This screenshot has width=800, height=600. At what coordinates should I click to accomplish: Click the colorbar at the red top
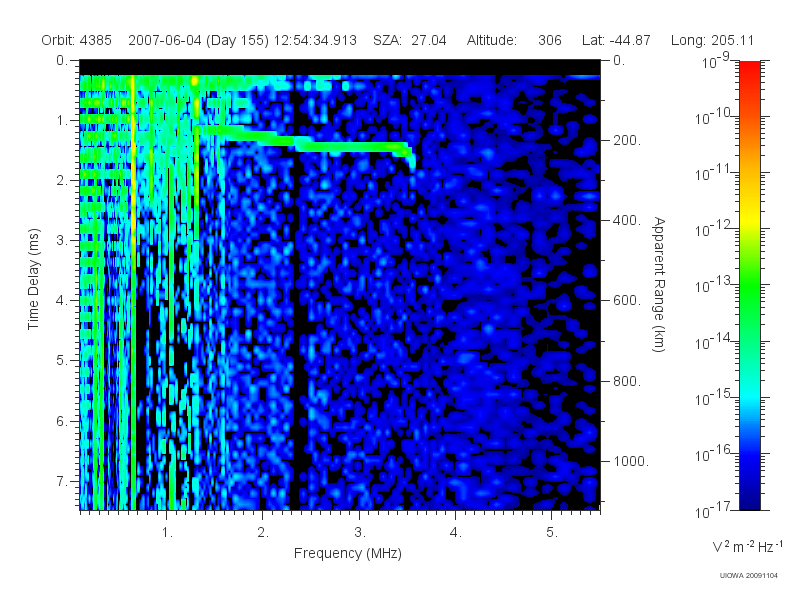(x=749, y=69)
